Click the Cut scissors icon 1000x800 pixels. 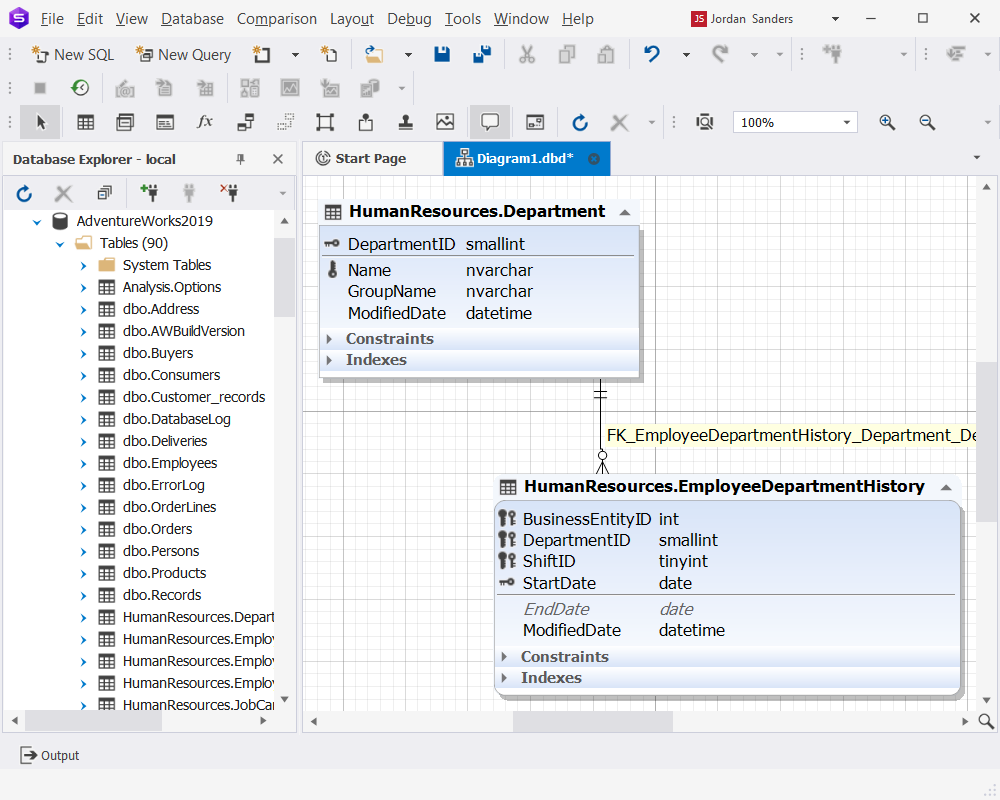coord(527,55)
